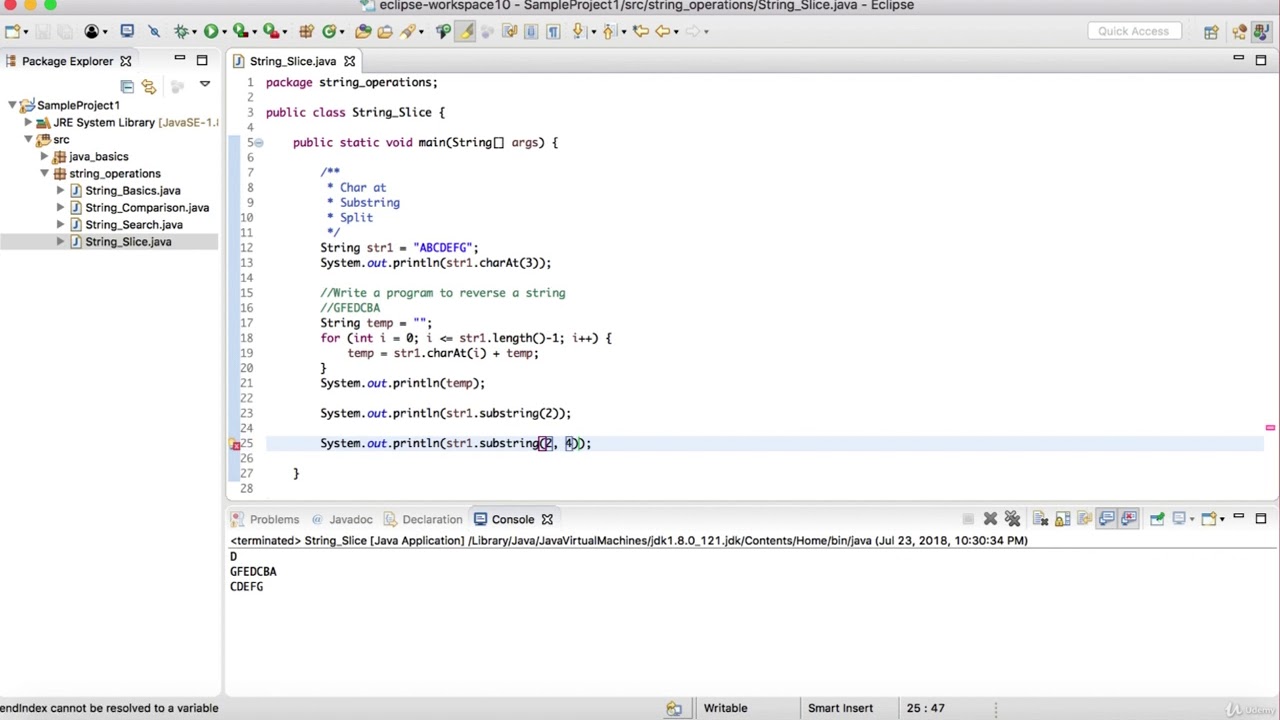The height and width of the screenshot is (720, 1280).
Task: Expand the JRE System Library node
Action: click(x=28, y=122)
